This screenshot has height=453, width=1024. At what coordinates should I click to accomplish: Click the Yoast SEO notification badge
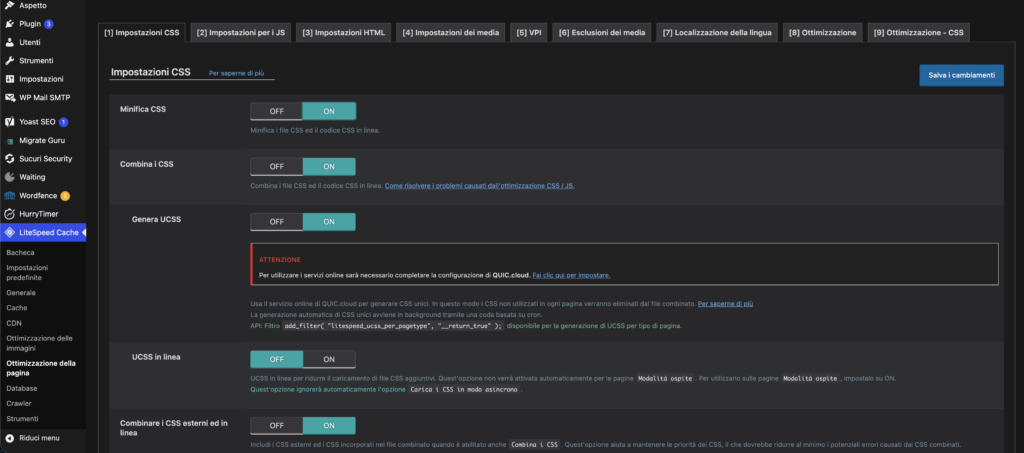tap(63, 122)
